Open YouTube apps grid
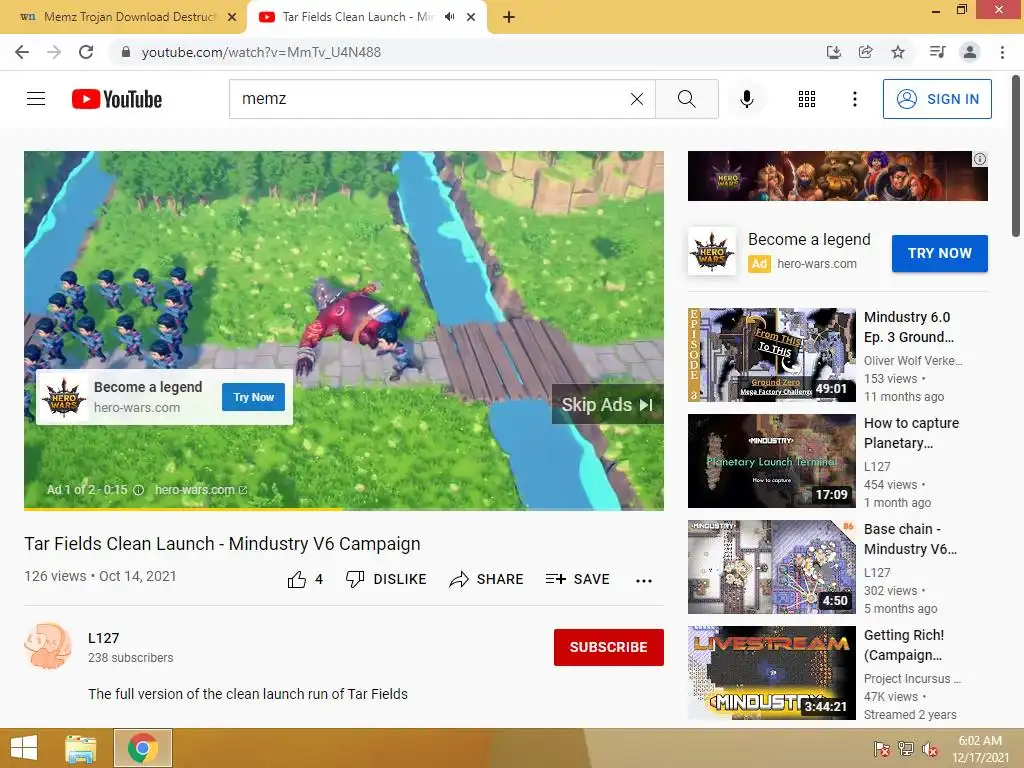The height and width of the screenshot is (768, 1024). click(807, 99)
